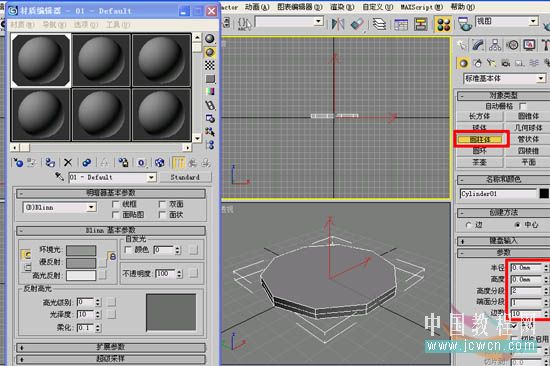Image resolution: width=550 pixels, height=366 pixels.
Task: Click the Standard material type button
Action: 186,177
